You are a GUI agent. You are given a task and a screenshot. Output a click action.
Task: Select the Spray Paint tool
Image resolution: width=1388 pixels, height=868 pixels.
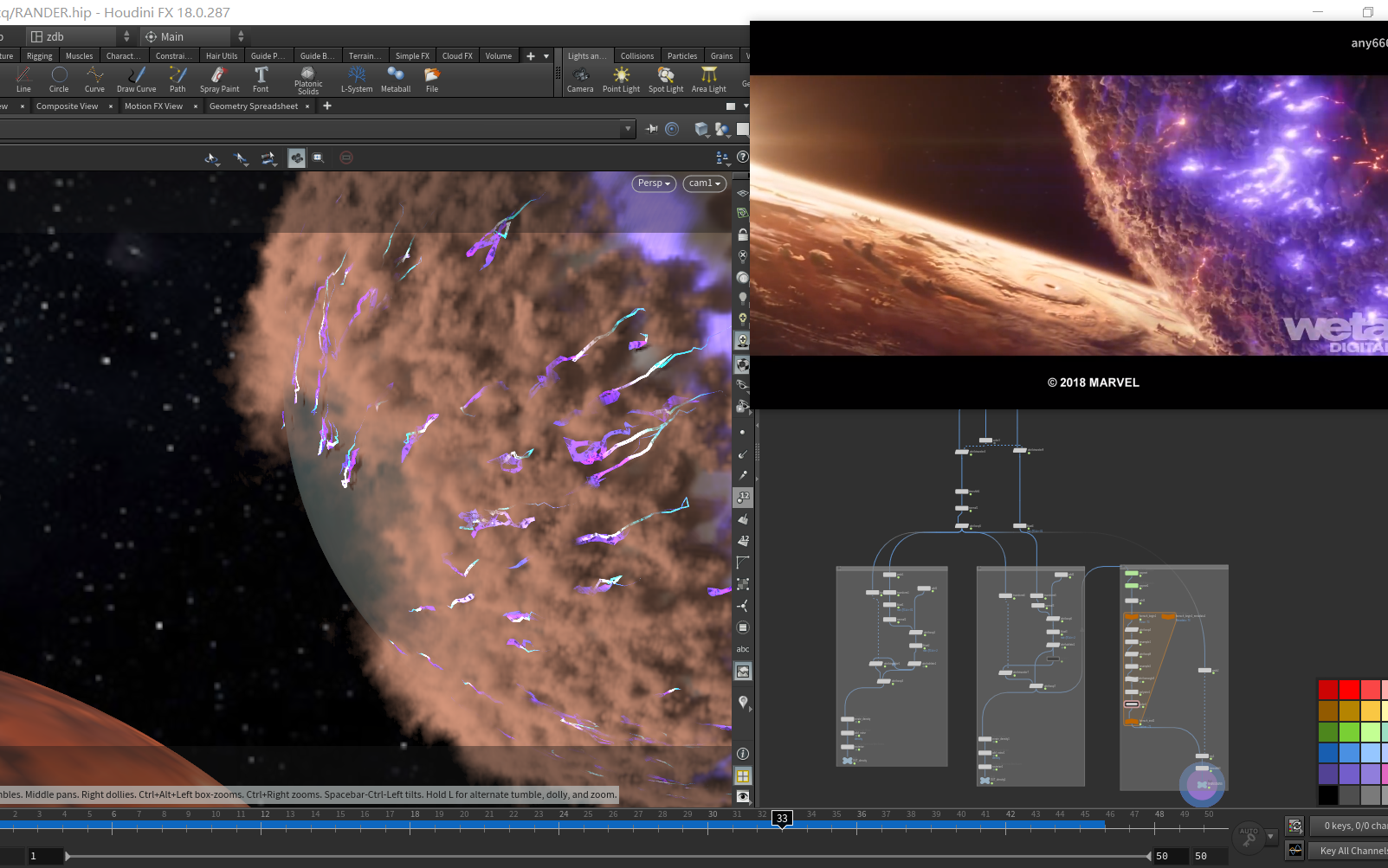(219, 80)
